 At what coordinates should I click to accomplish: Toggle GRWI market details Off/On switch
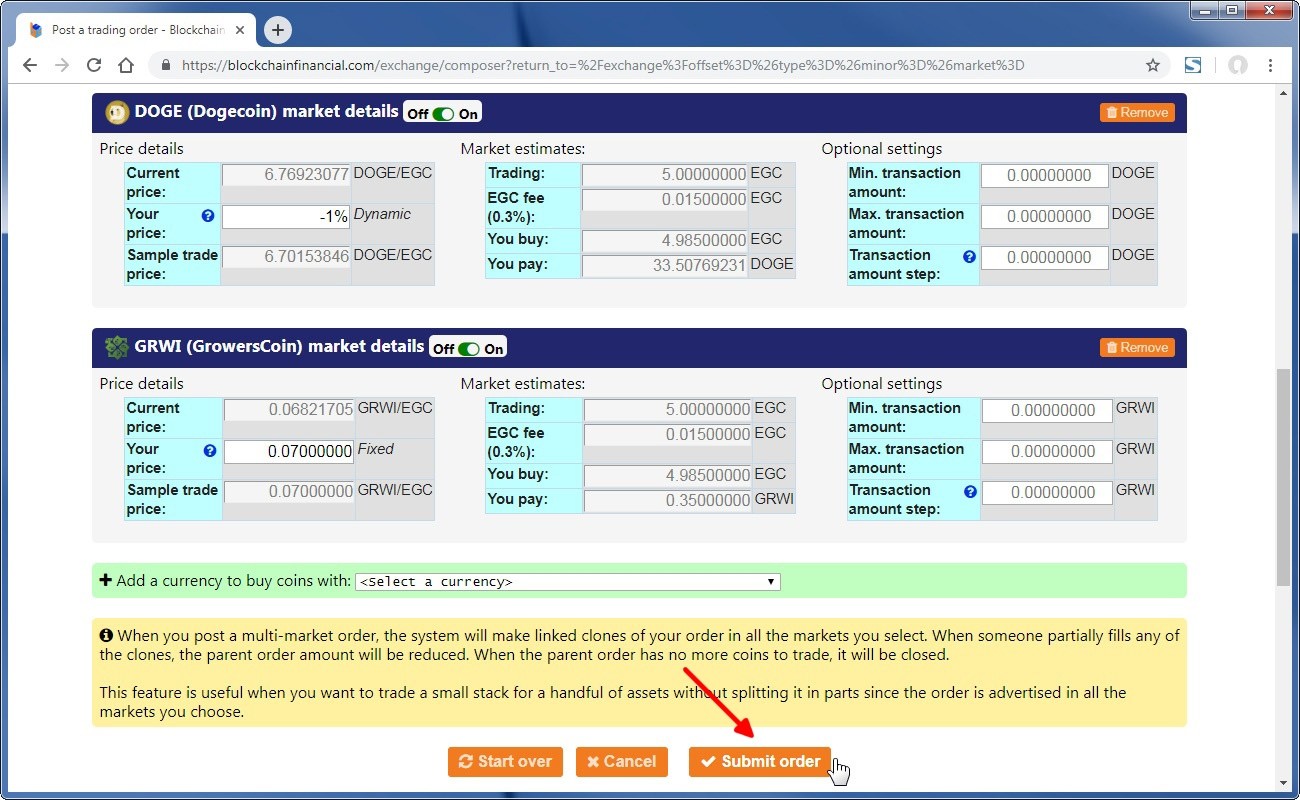pyautogui.click(x=468, y=348)
